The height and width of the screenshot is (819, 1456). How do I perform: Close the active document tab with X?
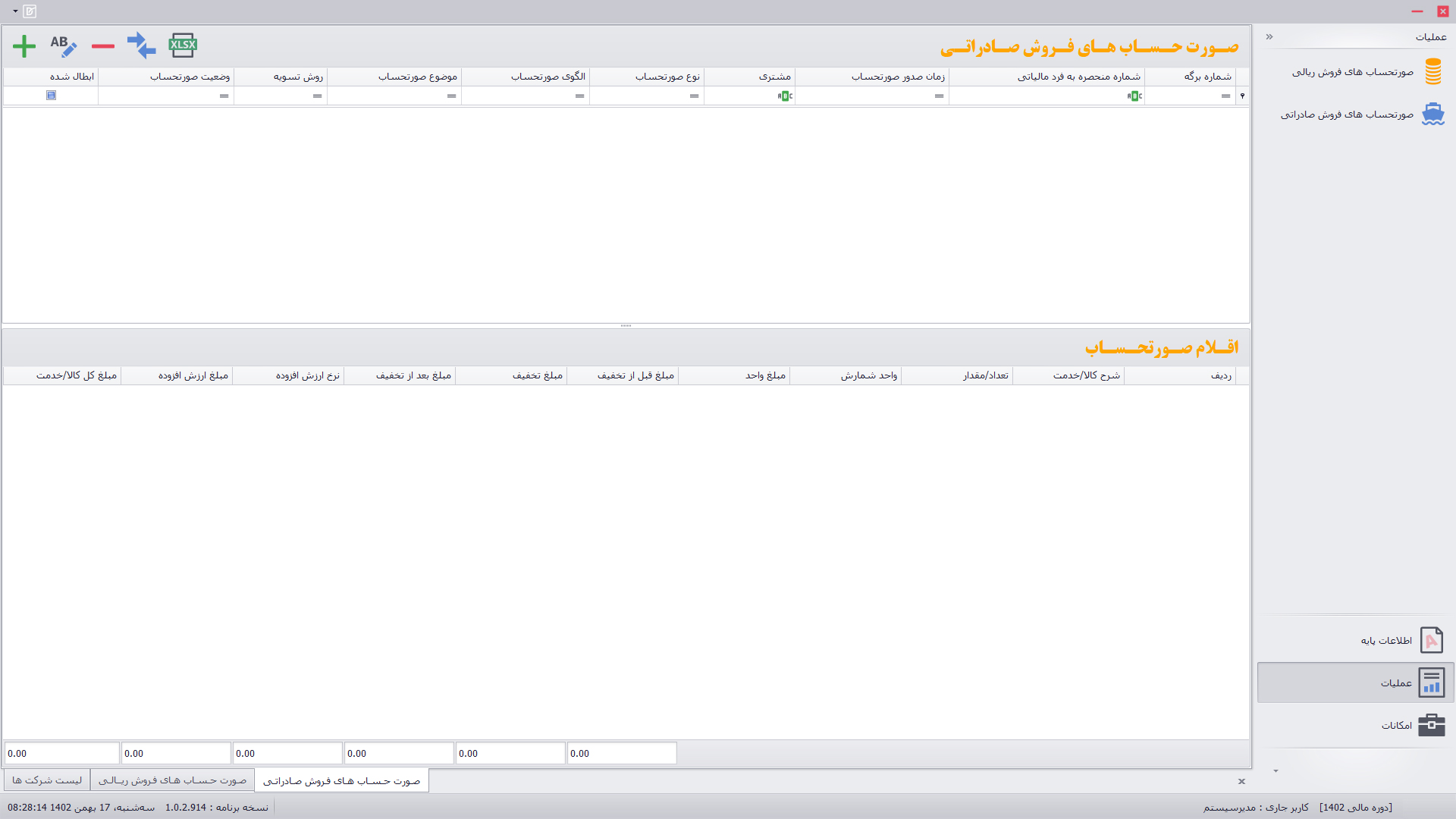1241,781
